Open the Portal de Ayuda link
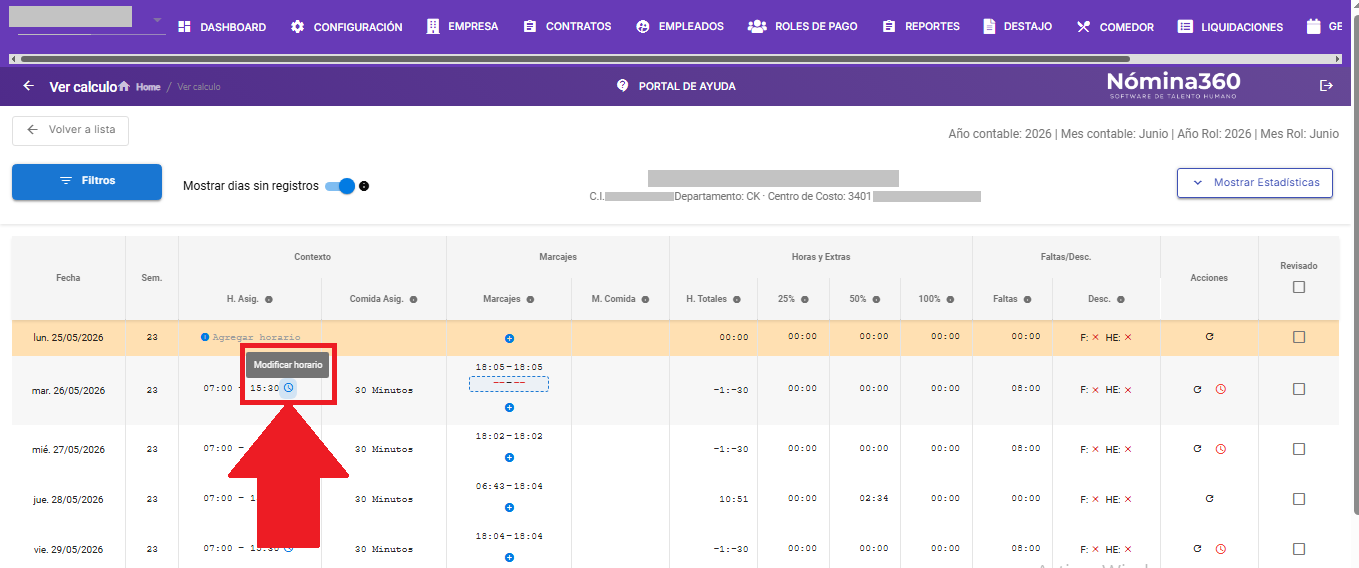 tap(676, 86)
